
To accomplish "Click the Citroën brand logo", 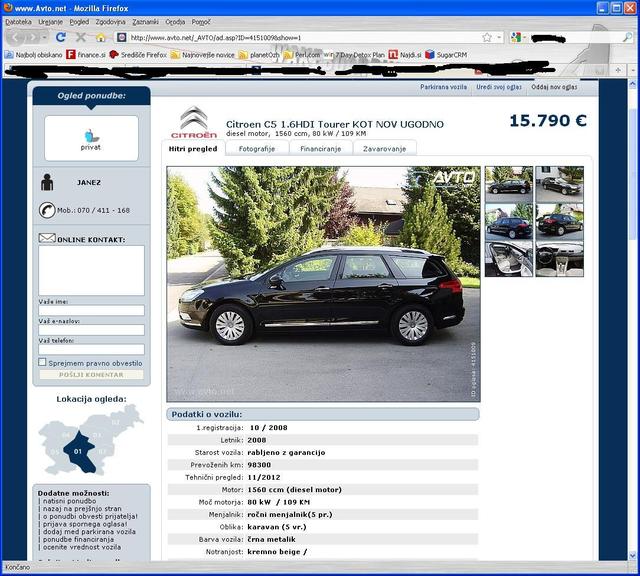I will coord(194,122).
